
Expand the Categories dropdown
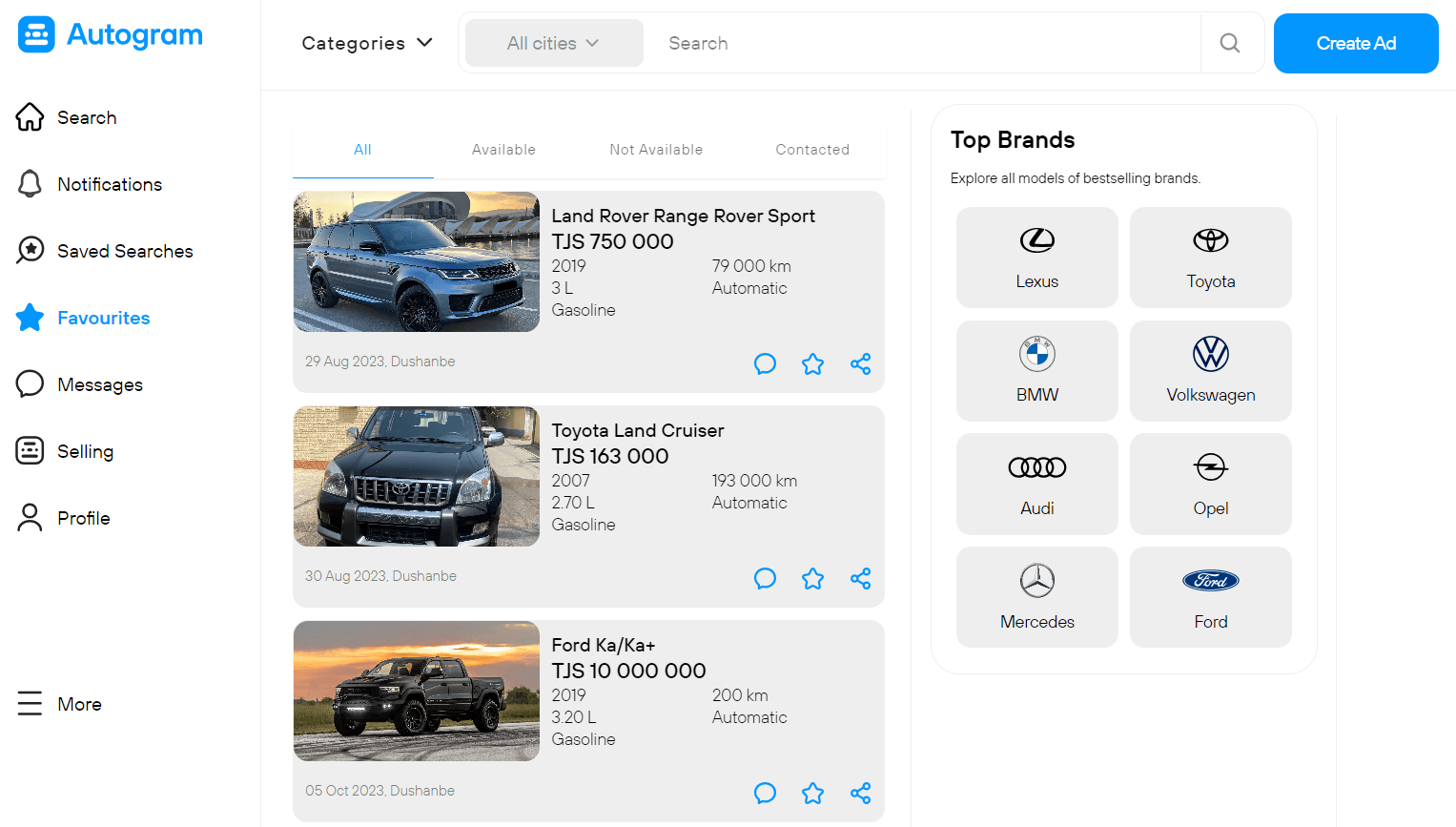point(367,43)
